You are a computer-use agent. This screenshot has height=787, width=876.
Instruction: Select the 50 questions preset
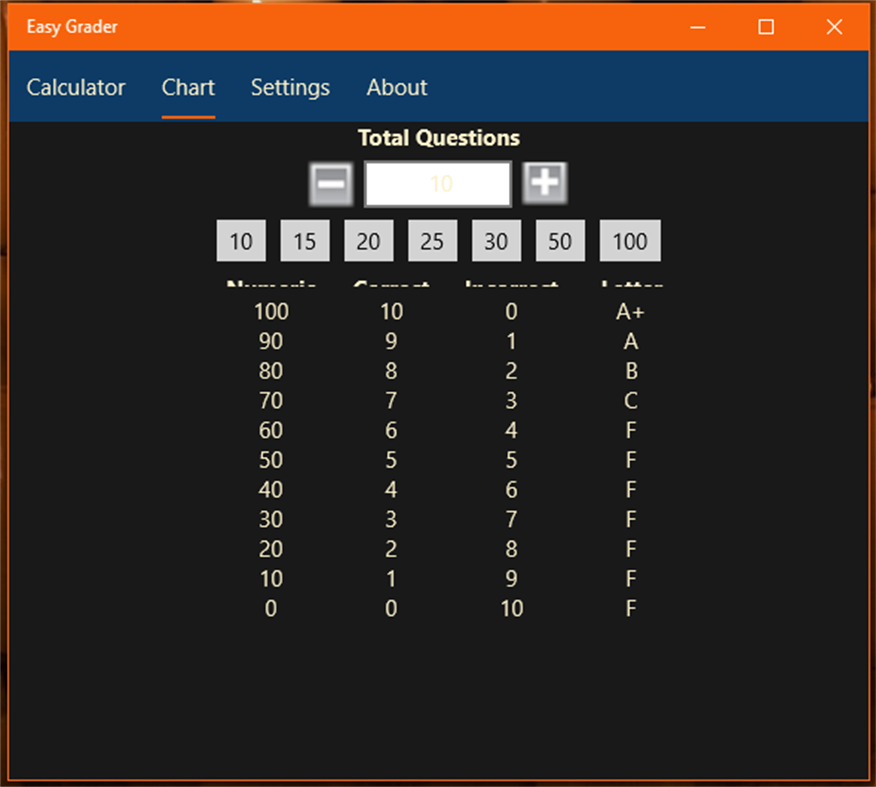560,240
